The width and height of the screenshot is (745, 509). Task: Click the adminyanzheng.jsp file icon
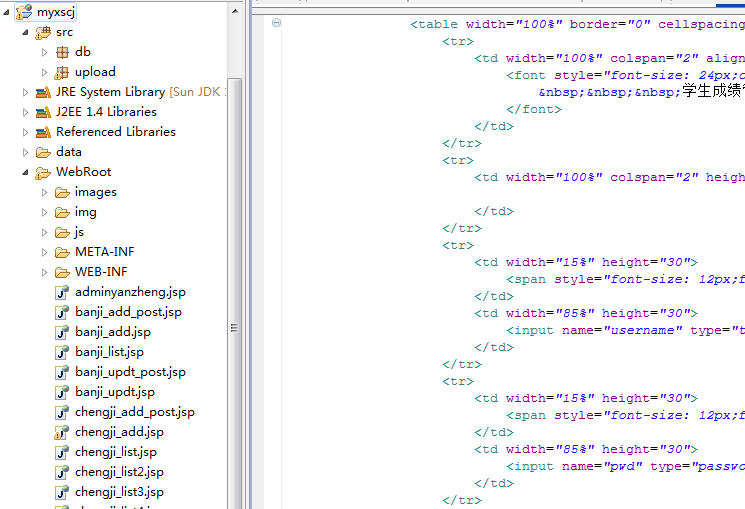pos(62,292)
